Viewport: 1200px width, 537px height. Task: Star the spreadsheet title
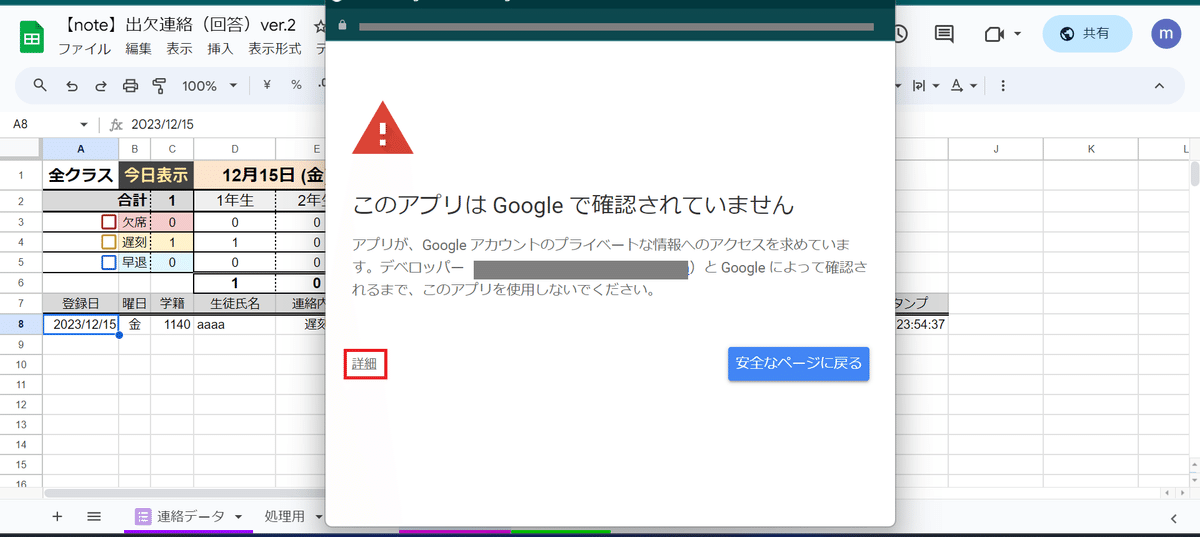click(x=320, y=25)
